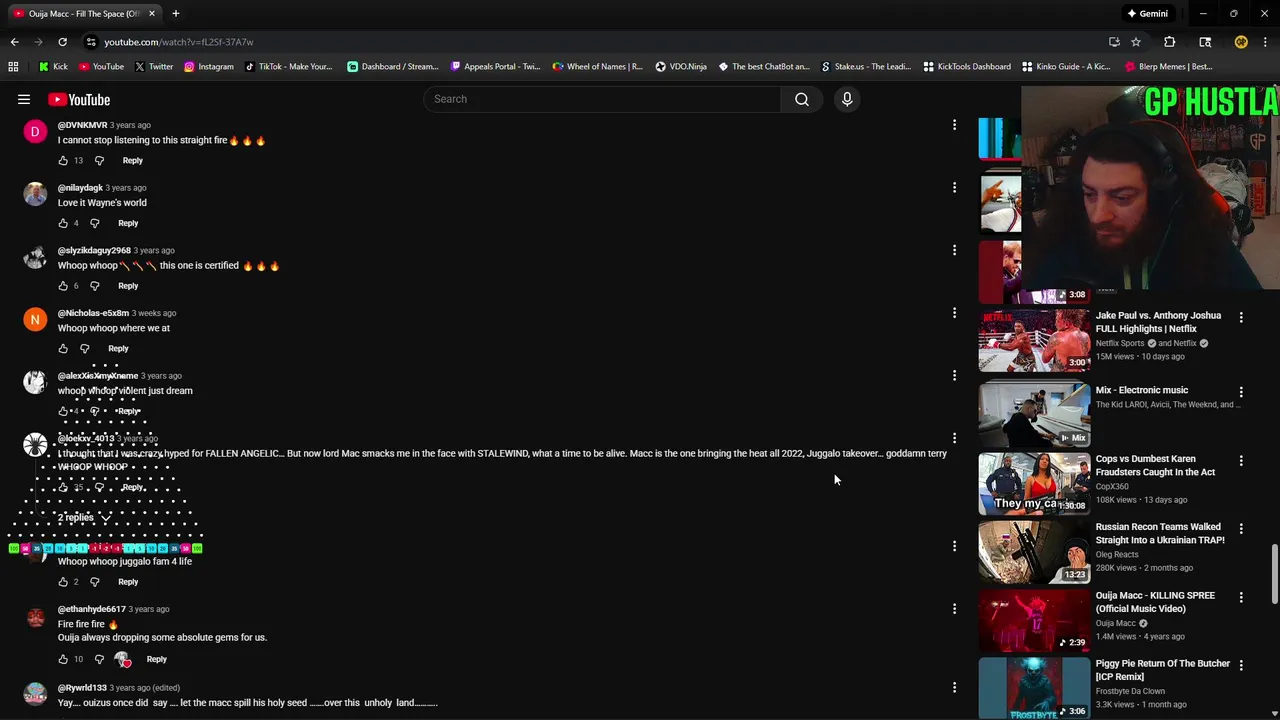This screenshot has height=720, width=1280.
Task: Like the @nilaydagk comment
Action: 63,223
